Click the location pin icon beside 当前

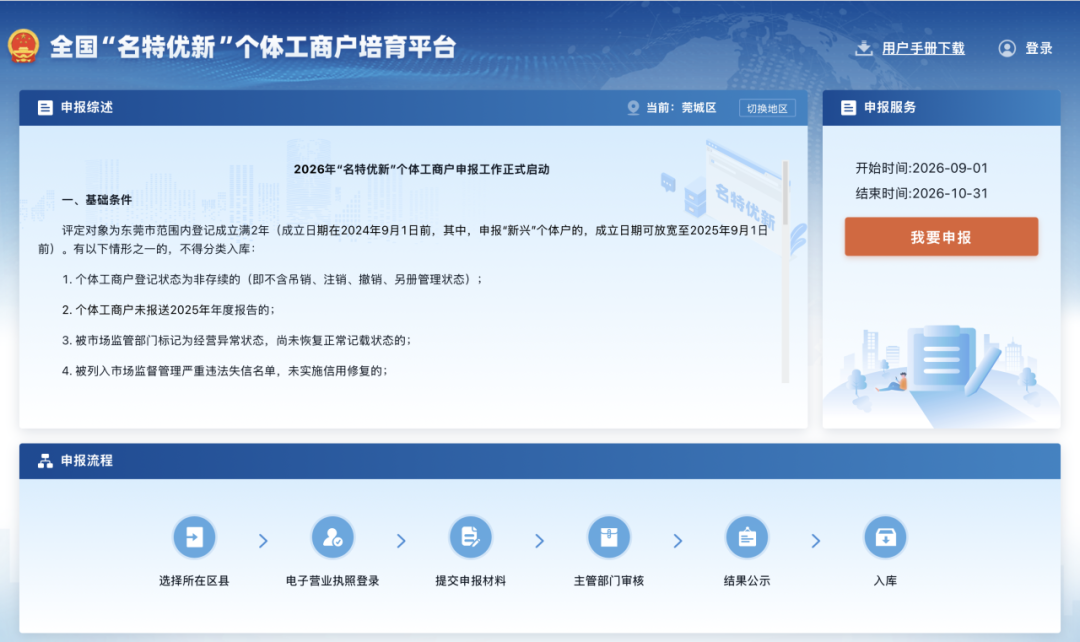coord(633,108)
